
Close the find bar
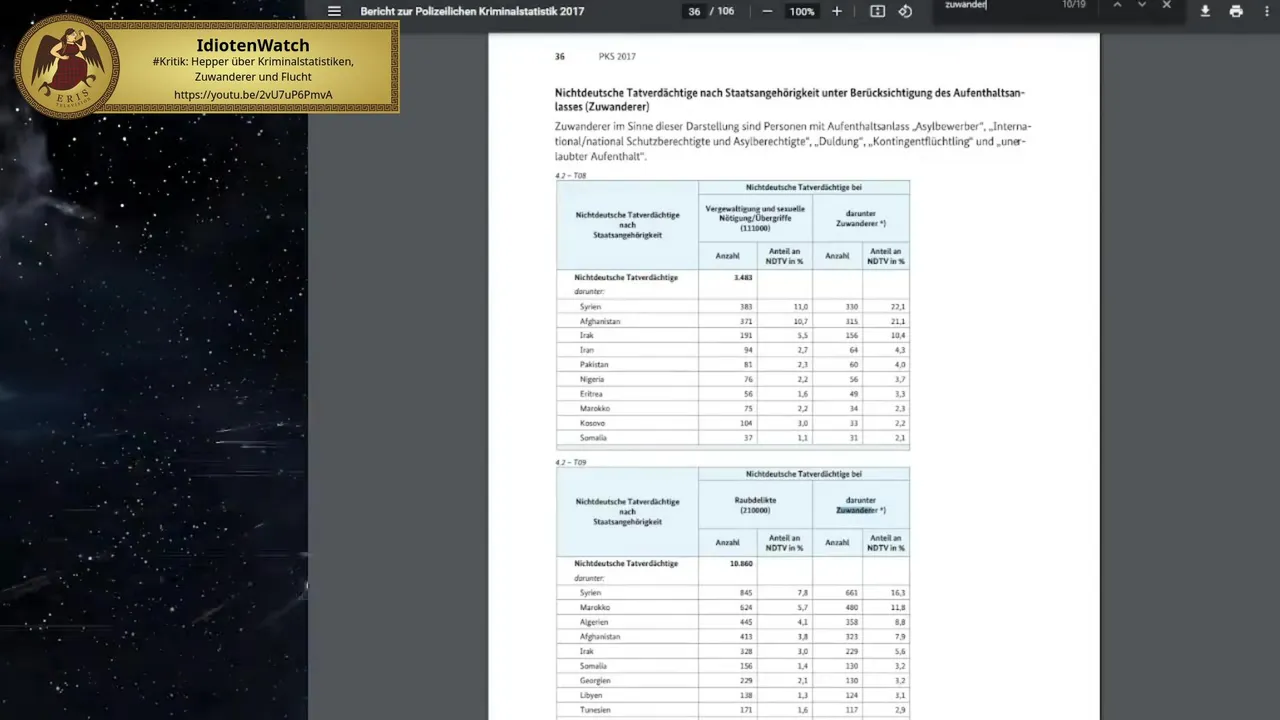(x=1166, y=5)
